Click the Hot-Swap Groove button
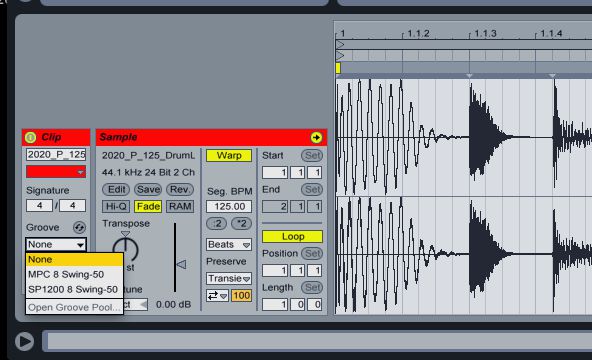The width and height of the screenshot is (592, 360). (79, 227)
